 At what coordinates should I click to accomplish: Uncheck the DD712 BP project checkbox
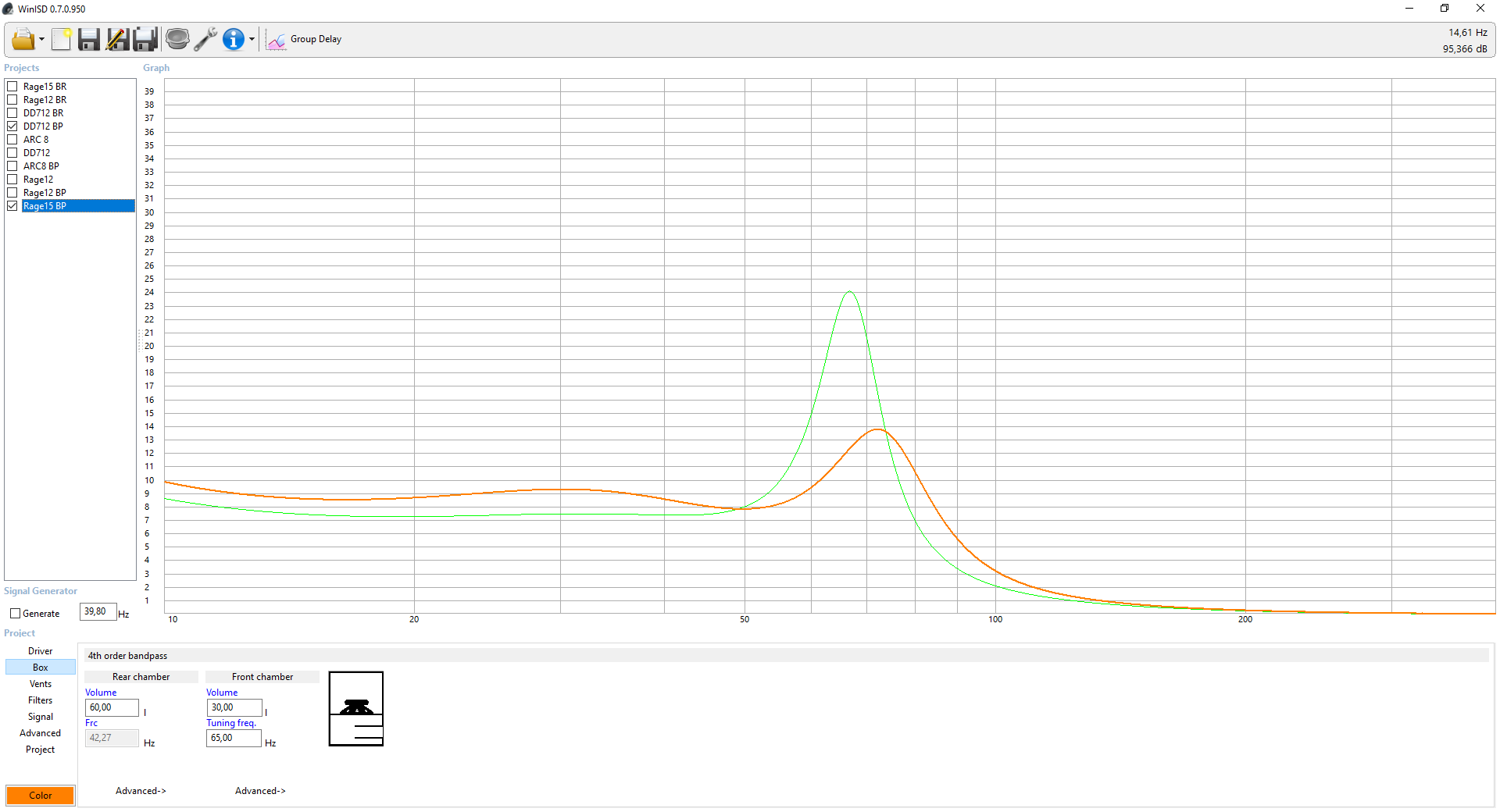click(x=12, y=126)
